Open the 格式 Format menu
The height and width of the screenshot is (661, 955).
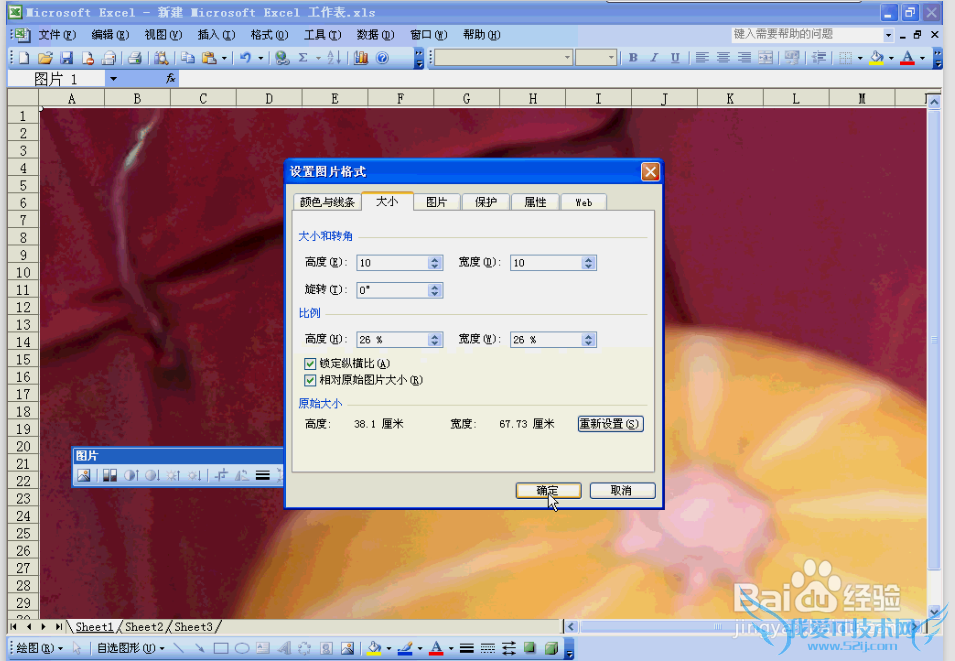point(269,35)
